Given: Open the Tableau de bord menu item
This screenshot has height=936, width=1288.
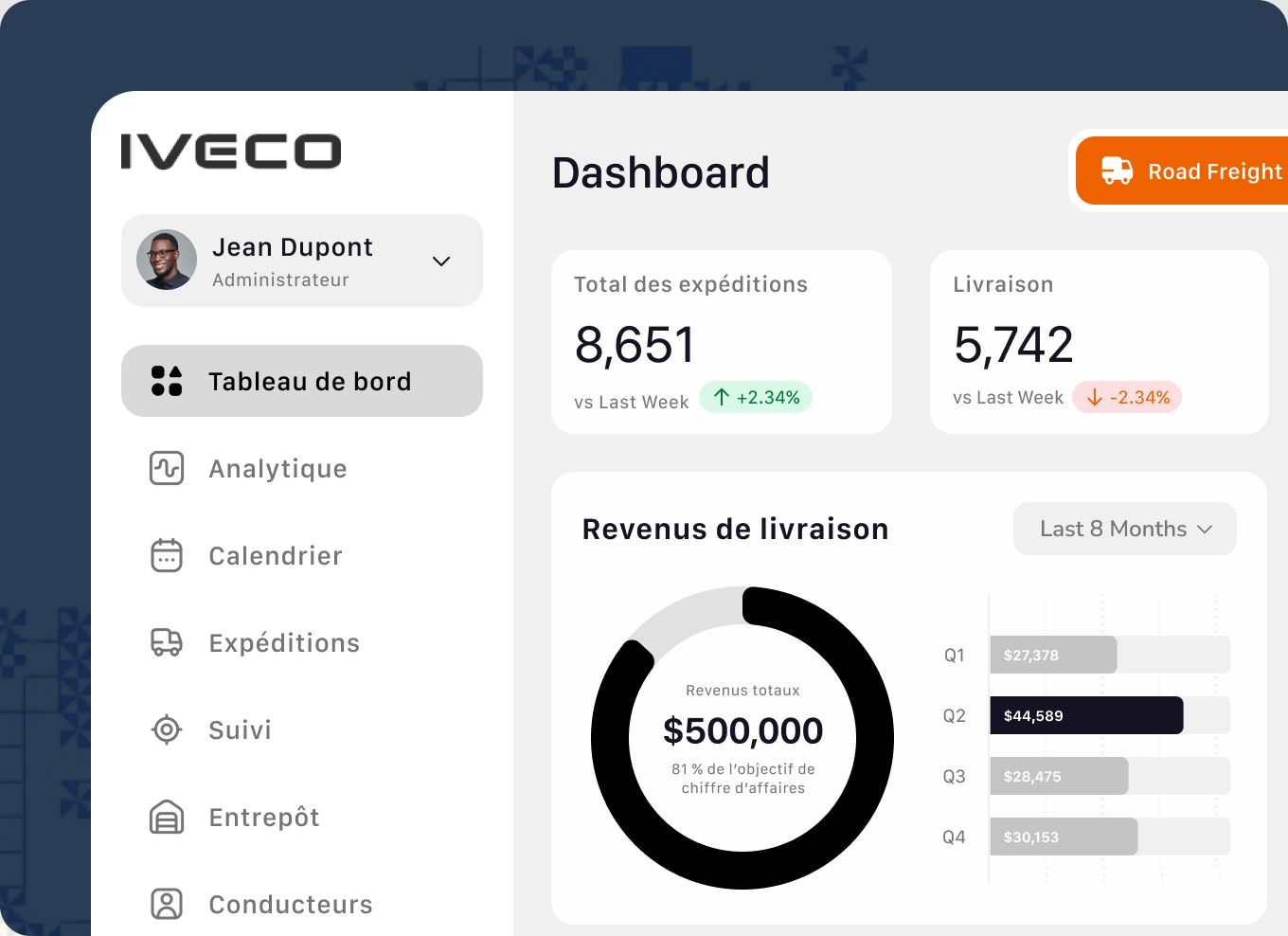Looking at the screenshot, I should (302, 381).
